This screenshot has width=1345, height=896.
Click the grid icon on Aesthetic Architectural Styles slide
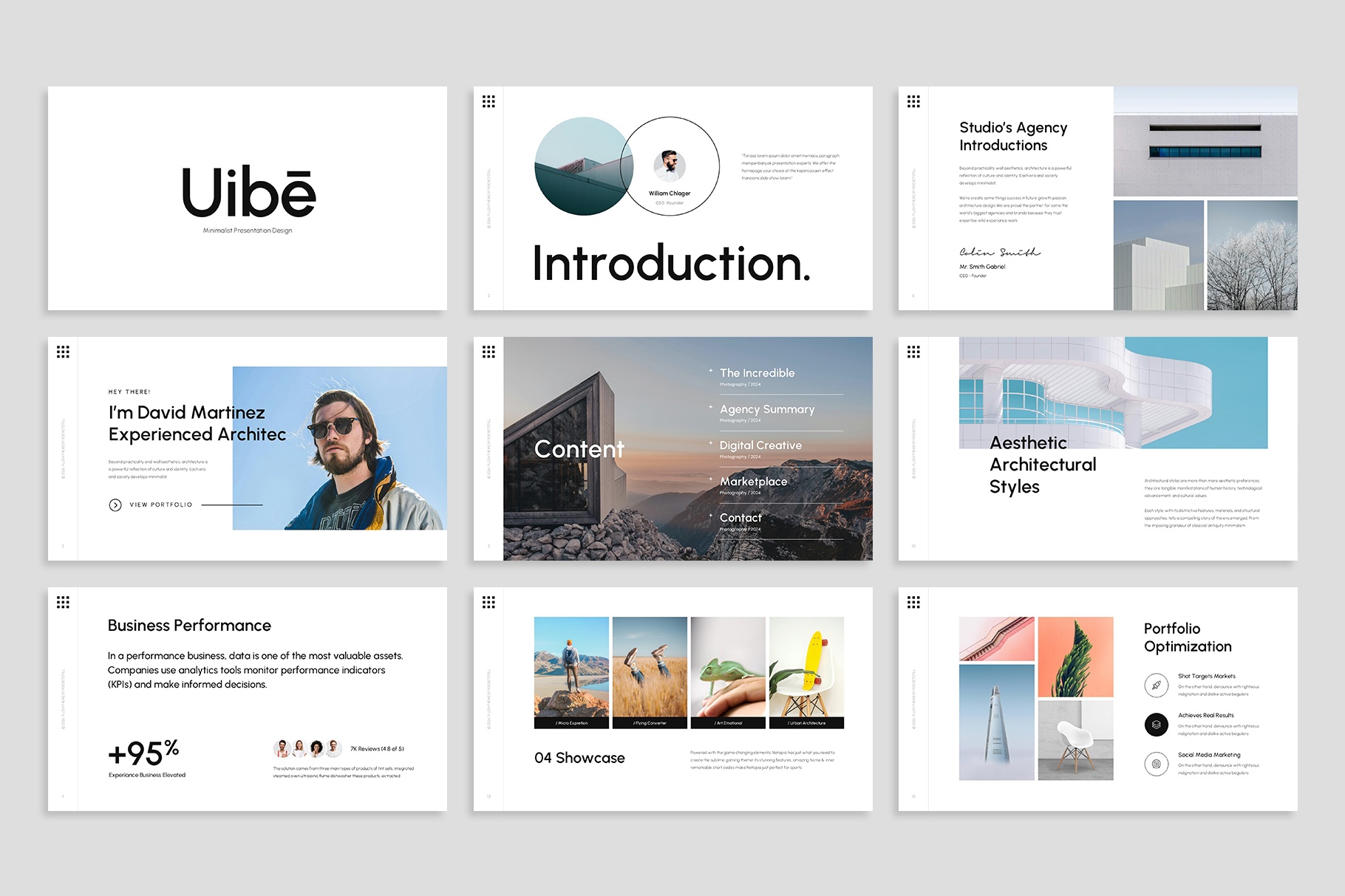[x=914, y=351]
